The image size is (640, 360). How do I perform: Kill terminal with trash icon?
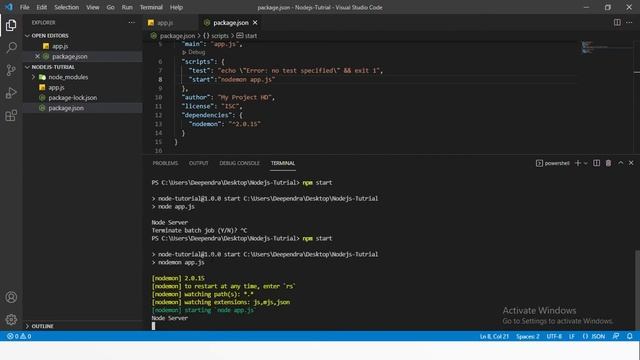point(608,163)
